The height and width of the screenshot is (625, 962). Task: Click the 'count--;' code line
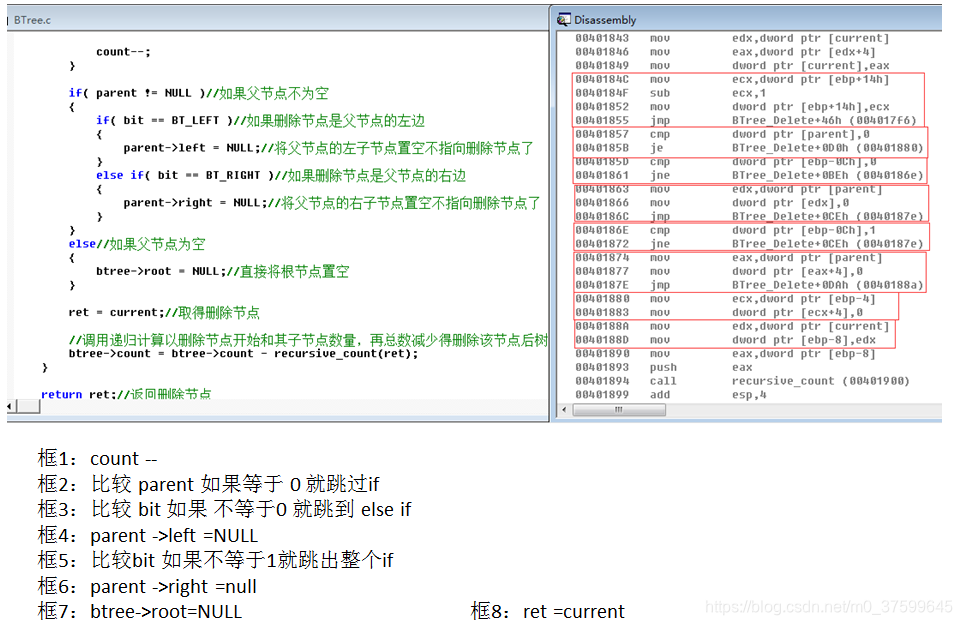click(123, 52)
